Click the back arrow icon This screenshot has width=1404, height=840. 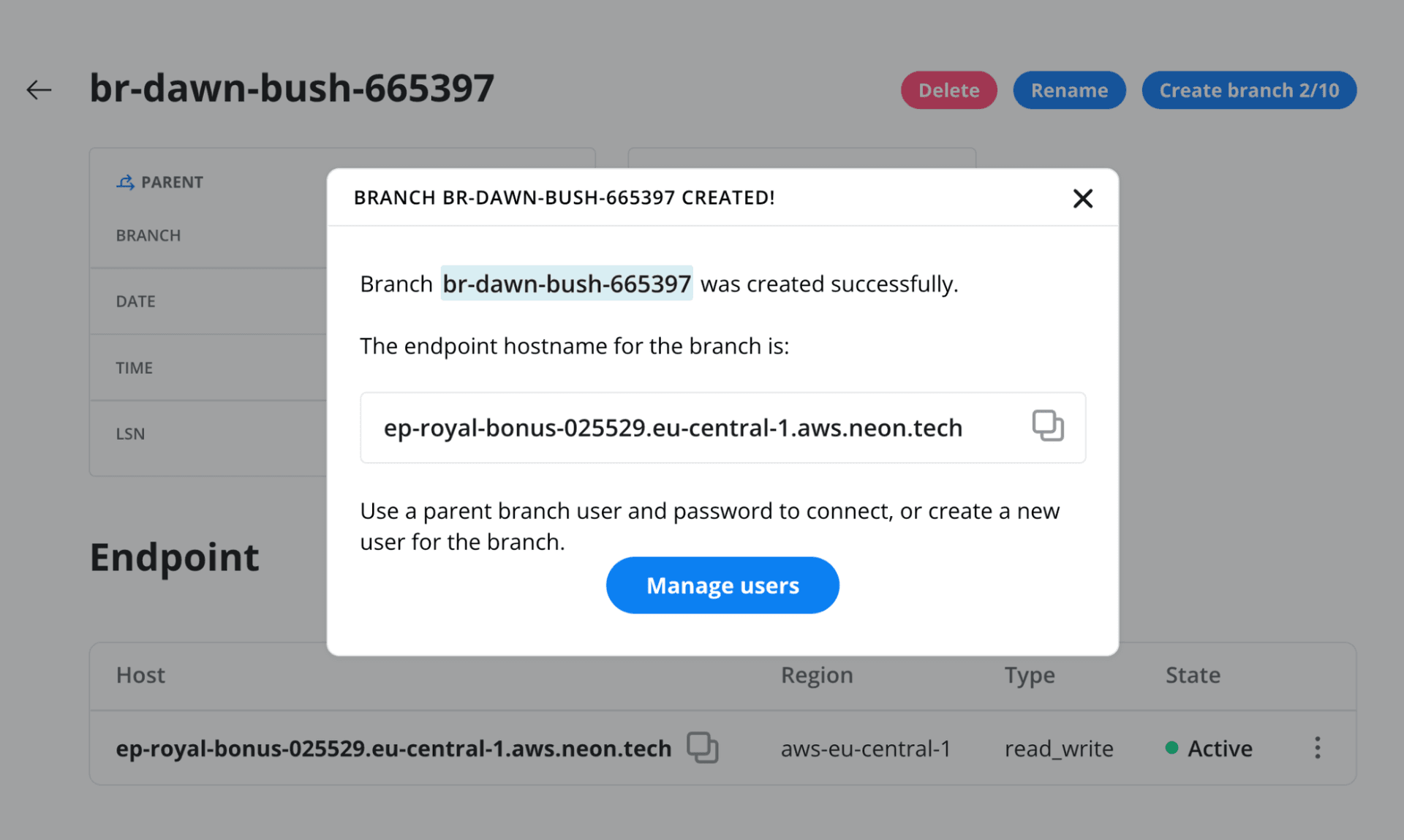pyautogui.click(x=39, y=90)
